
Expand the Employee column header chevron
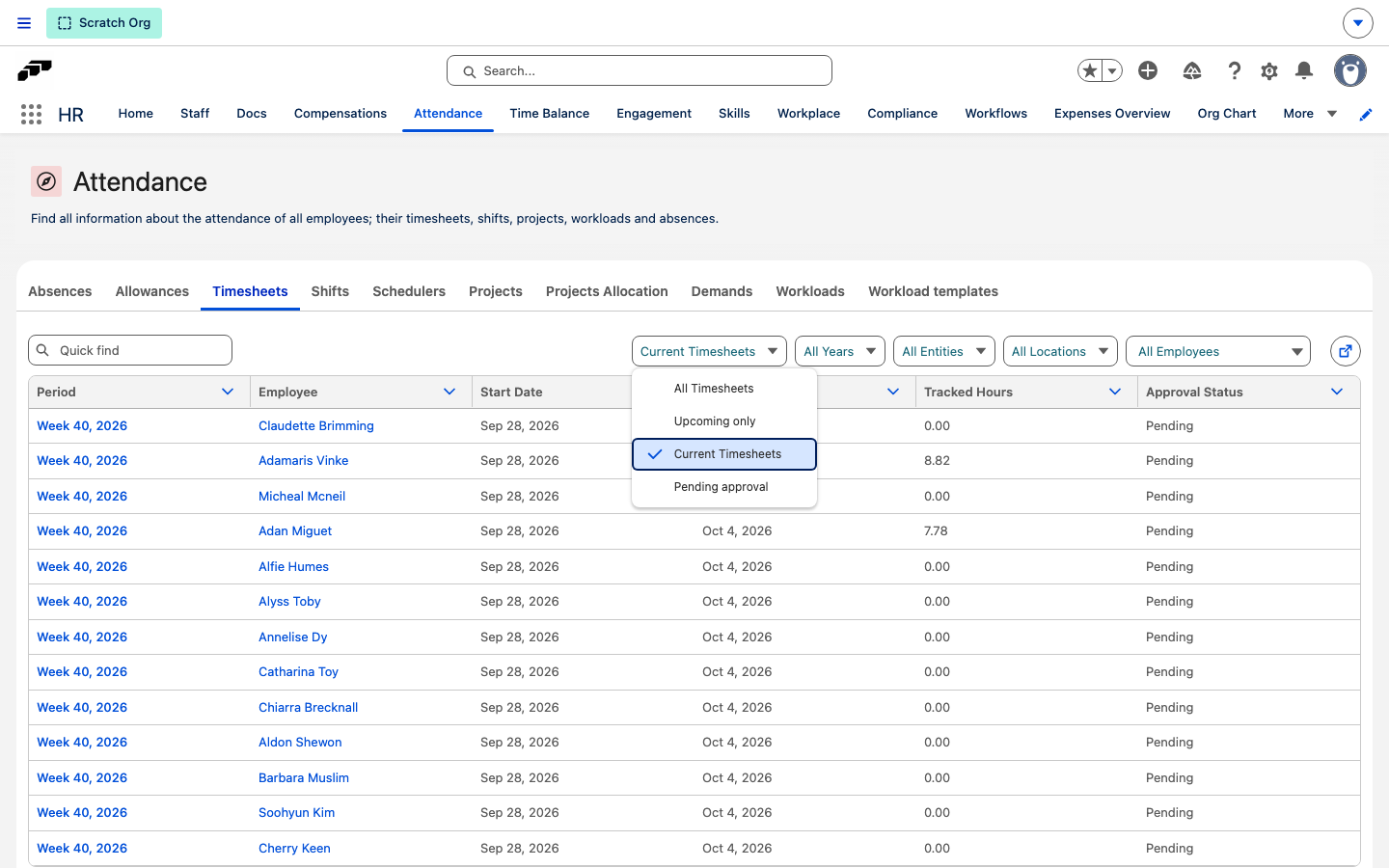[x=449, y=392]
